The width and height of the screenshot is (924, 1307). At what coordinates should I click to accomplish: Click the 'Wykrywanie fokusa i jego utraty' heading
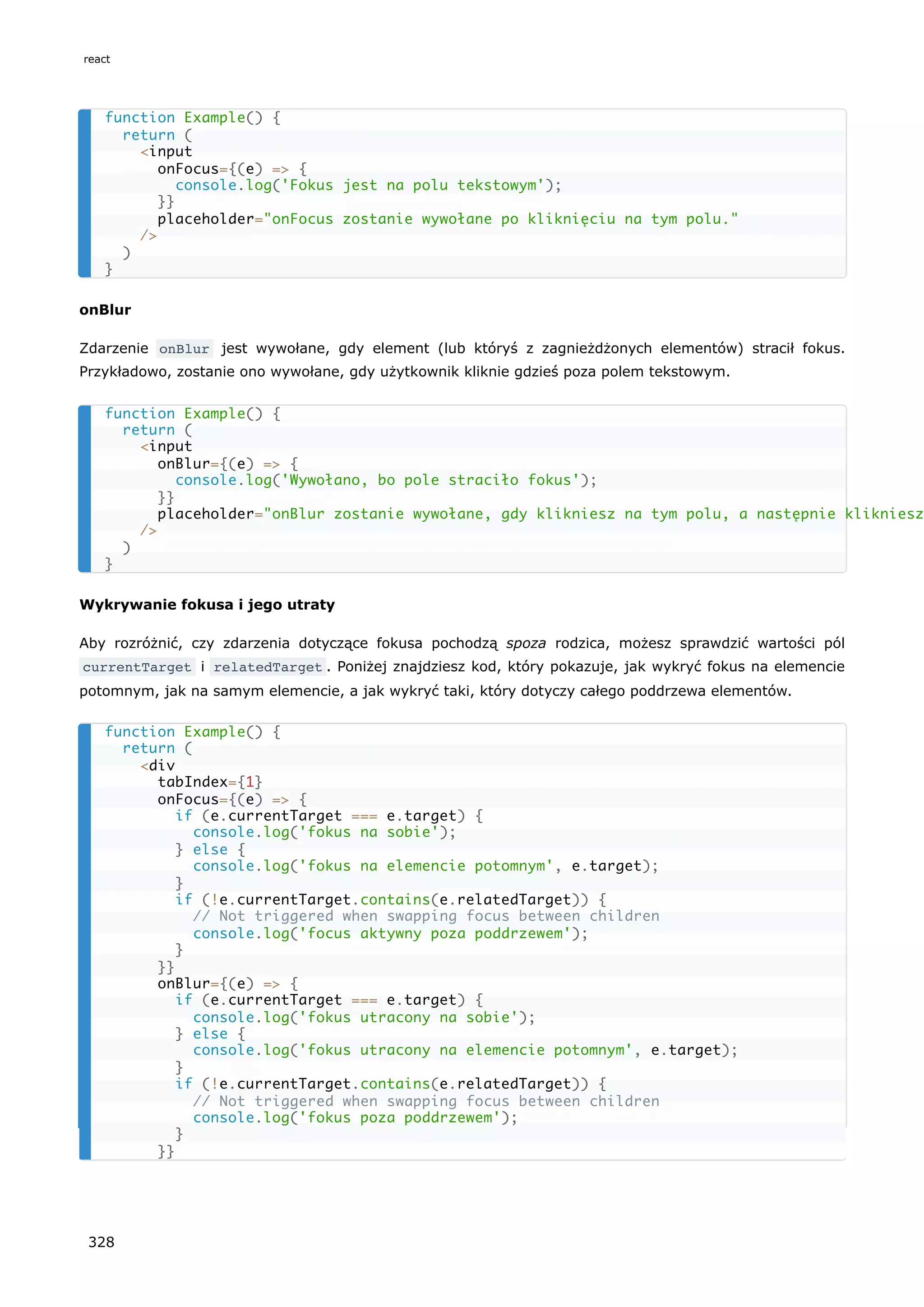point(207,605)
